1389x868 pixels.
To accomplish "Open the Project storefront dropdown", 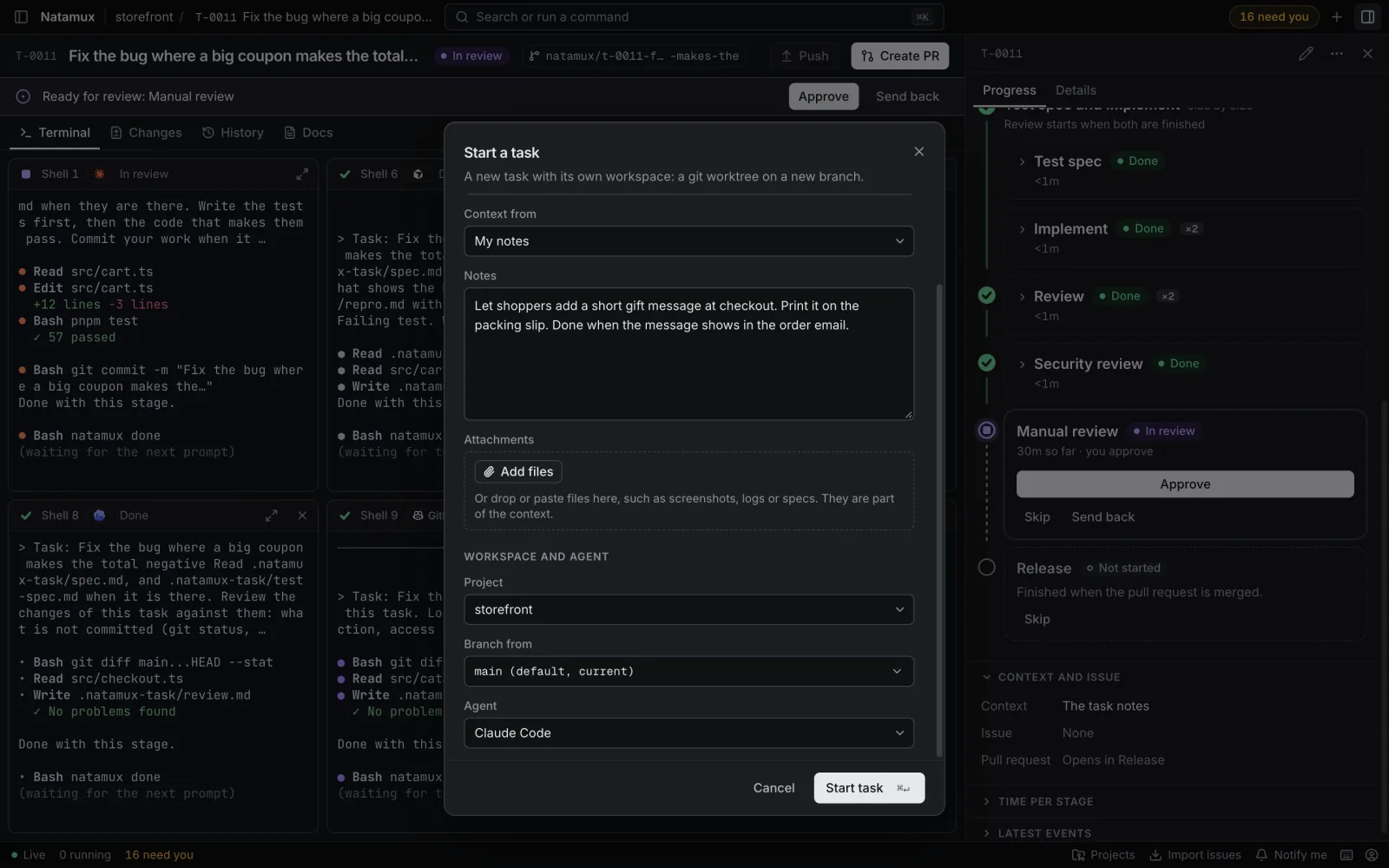I will [688, 609].
